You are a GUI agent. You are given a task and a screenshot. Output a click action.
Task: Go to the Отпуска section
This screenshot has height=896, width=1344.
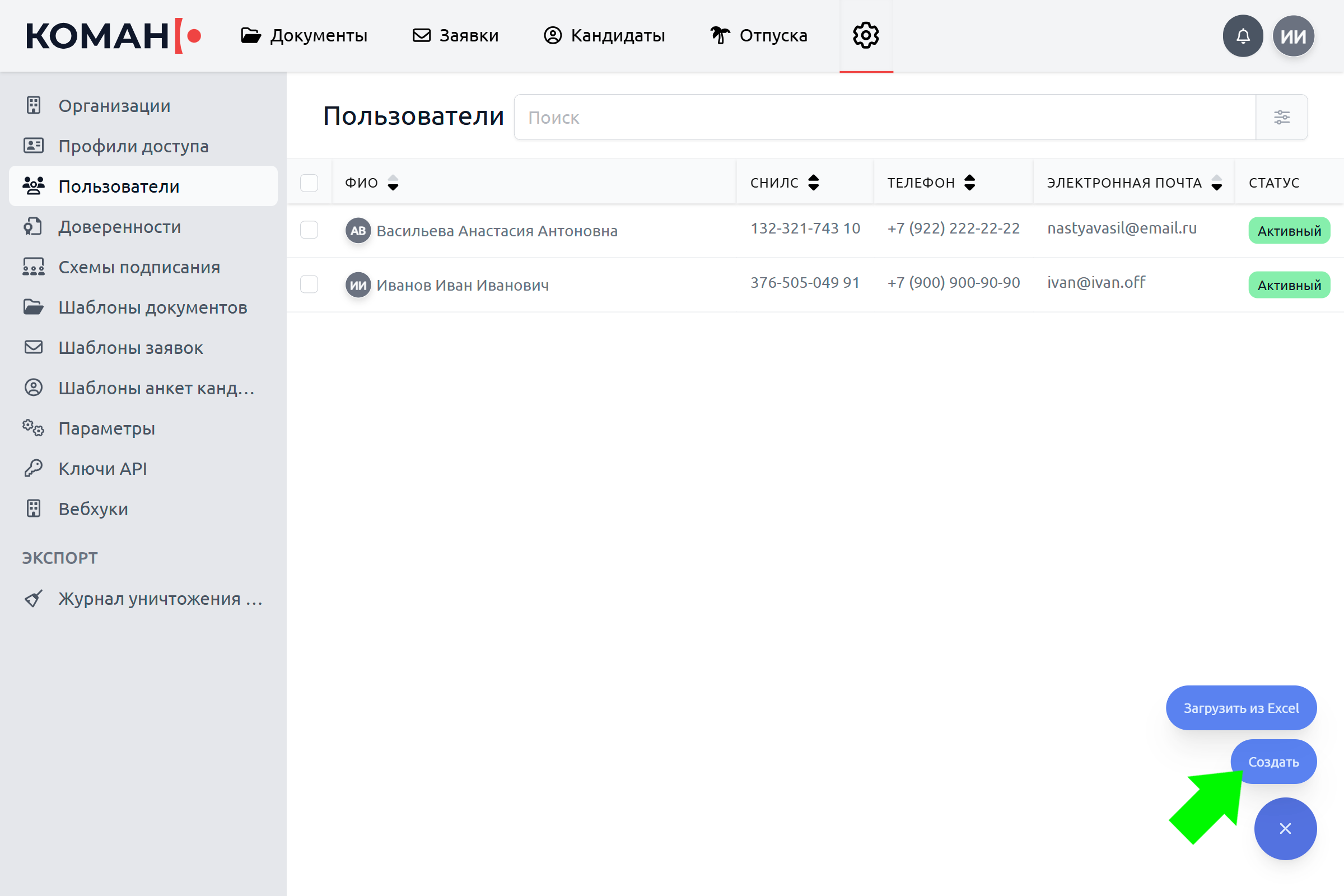(x=758, y=35)
